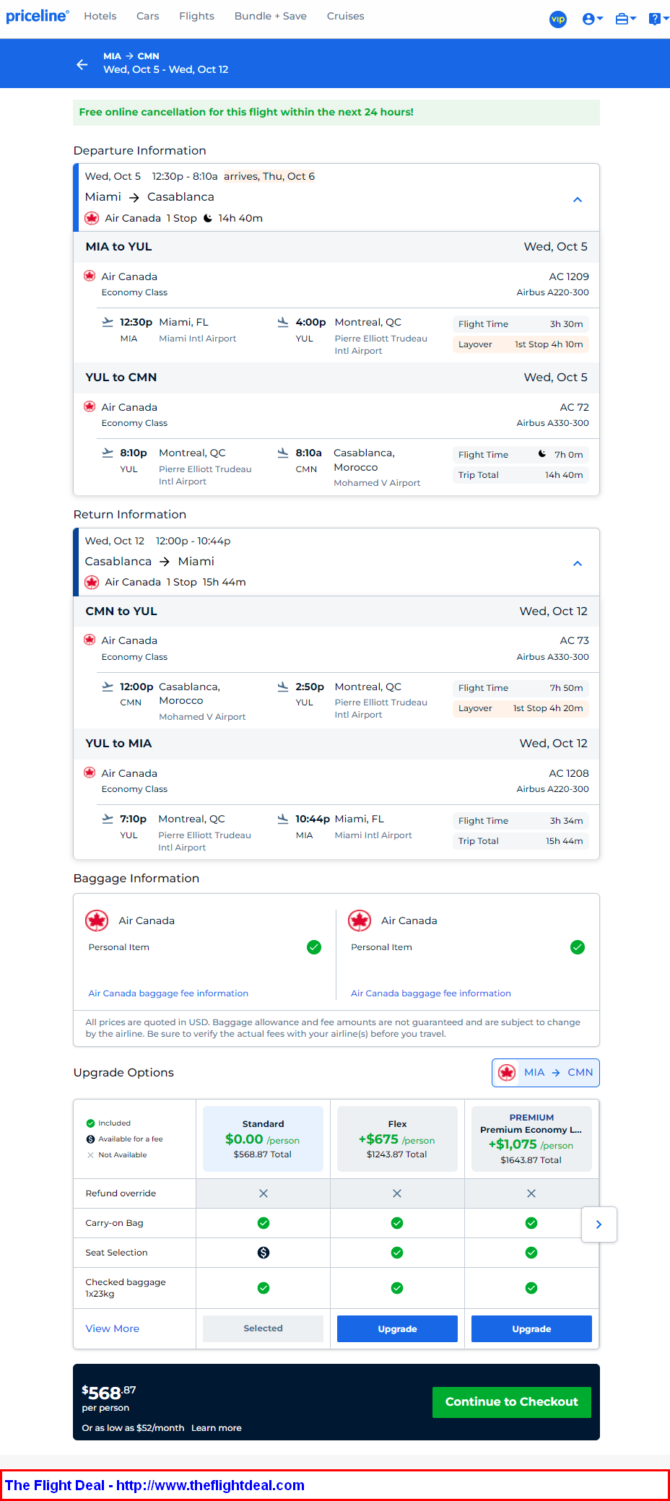Show next upgrade options with right chevron

(x=599, y=1224)
